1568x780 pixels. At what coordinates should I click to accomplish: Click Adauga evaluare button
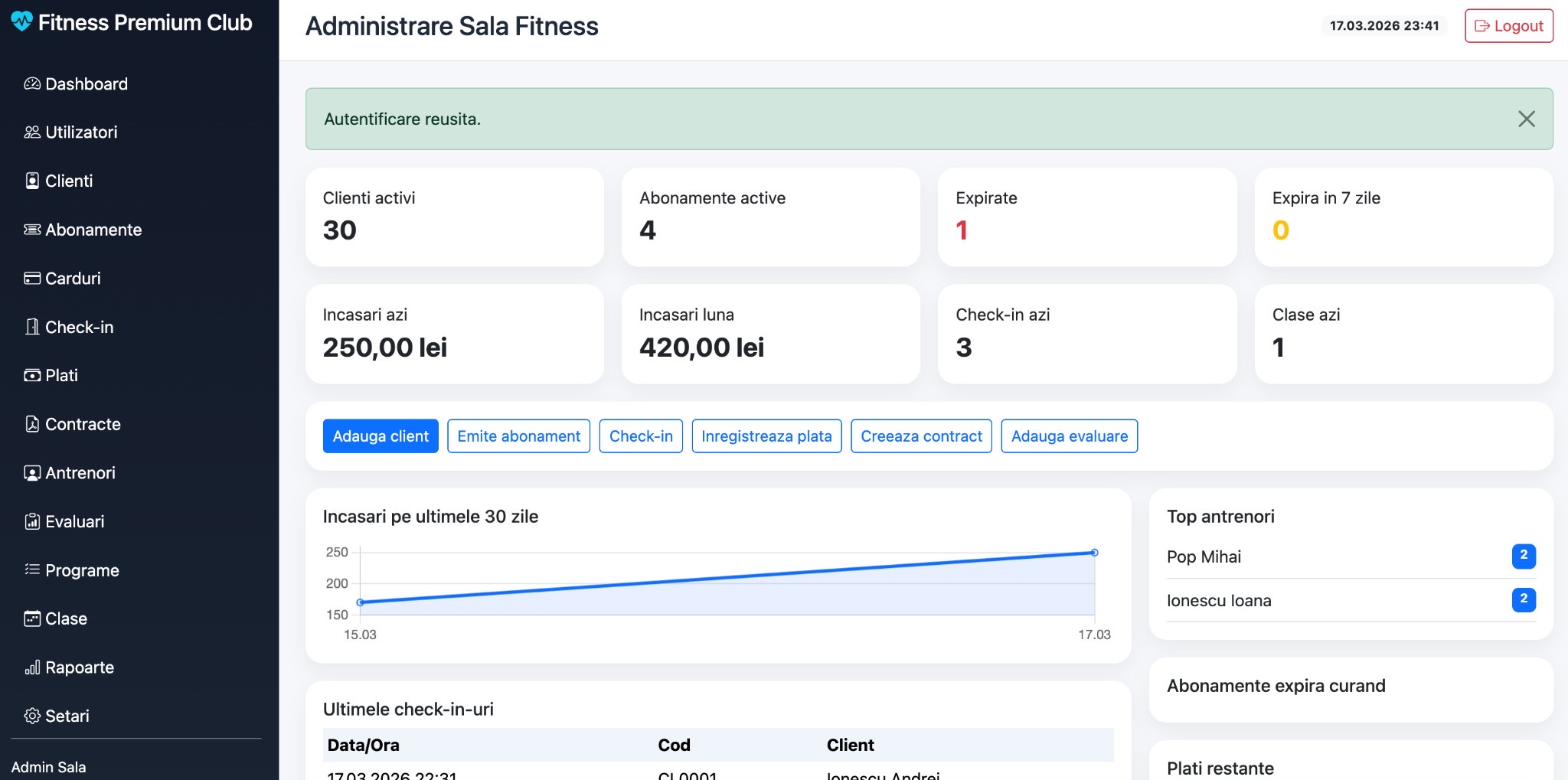coord(1070,436)
